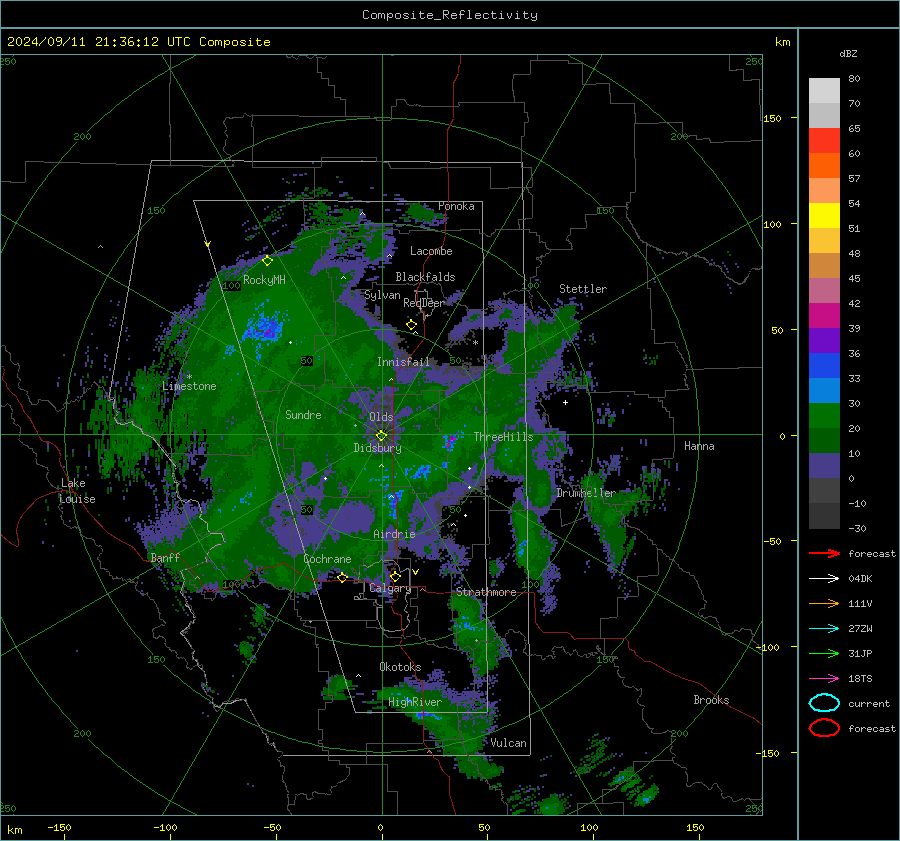The image size is (900, 841).
Task: Click the Sylvan label on map
Action: [x=382, y=295]
